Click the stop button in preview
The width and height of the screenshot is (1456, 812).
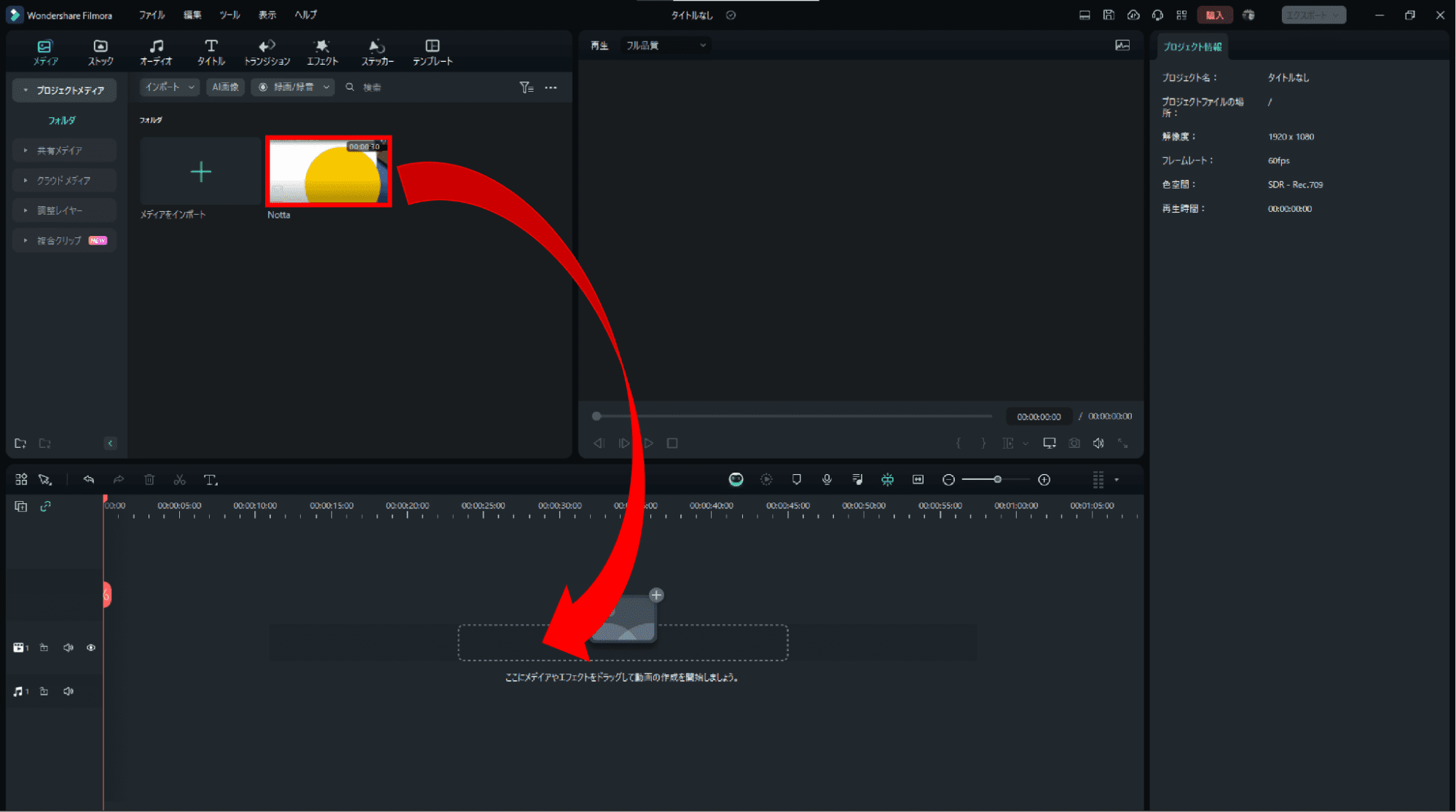672,444
